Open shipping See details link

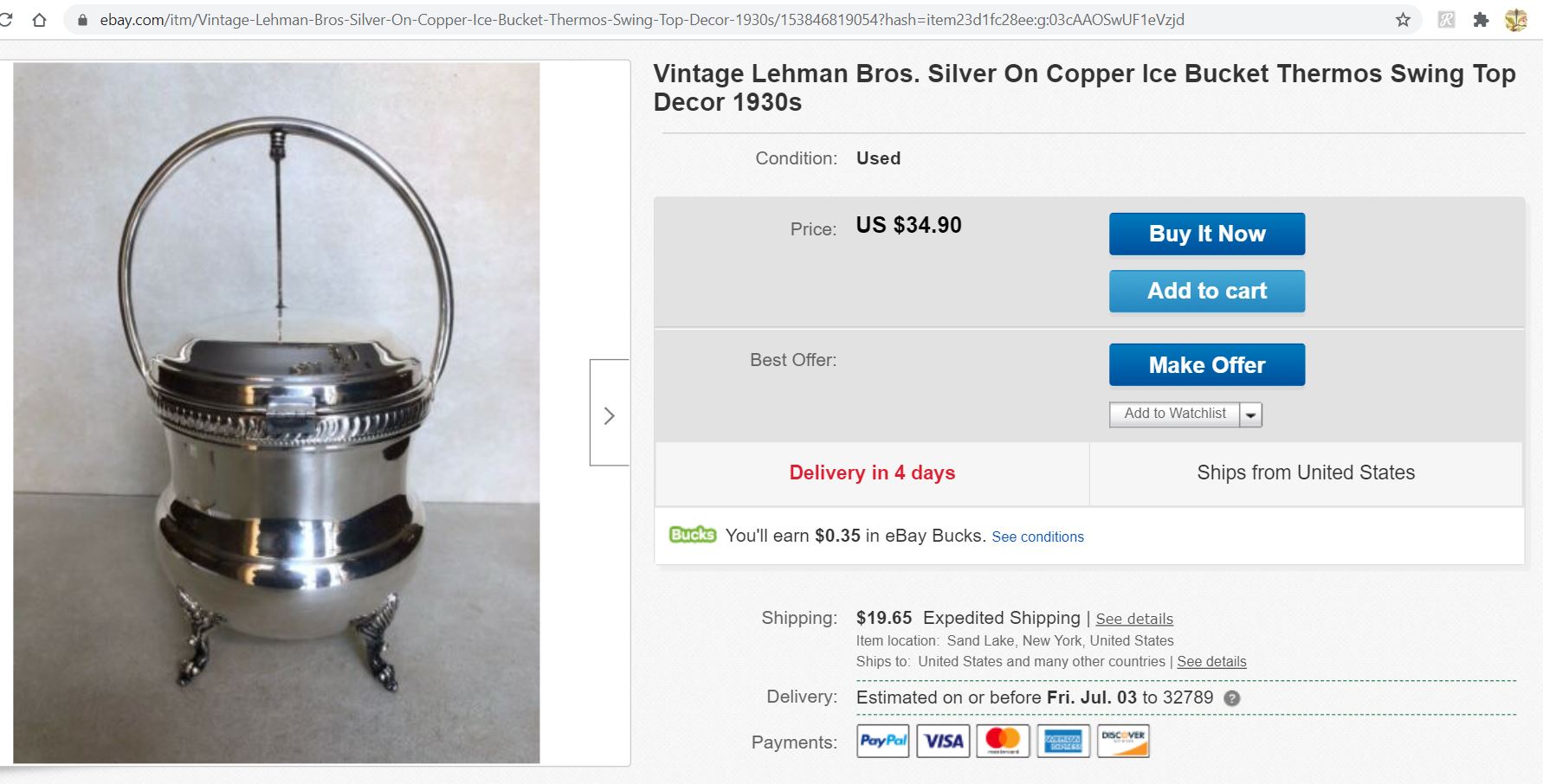pyautogui.click(x=1134, y=619)
